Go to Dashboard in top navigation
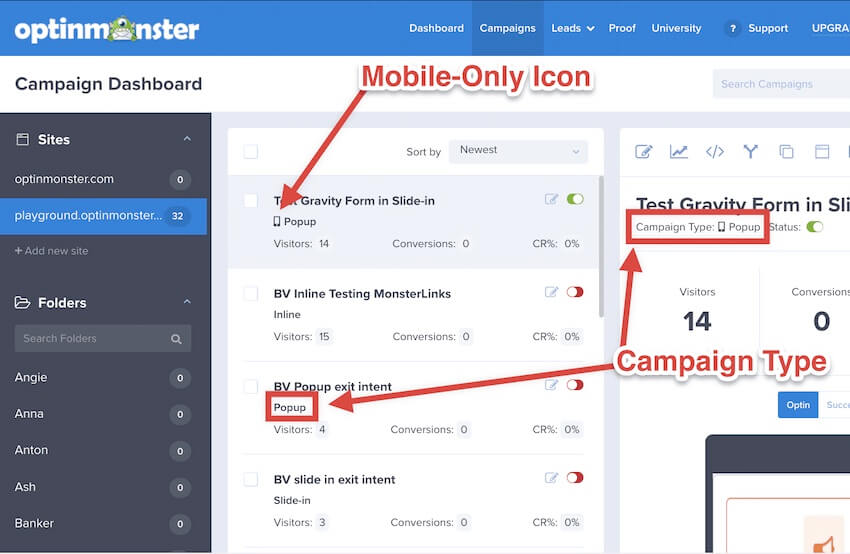 click(x=436, y=28)
